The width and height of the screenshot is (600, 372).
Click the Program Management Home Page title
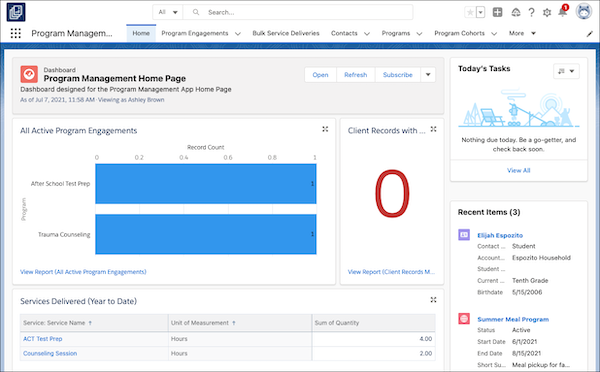tap(114, 78)
